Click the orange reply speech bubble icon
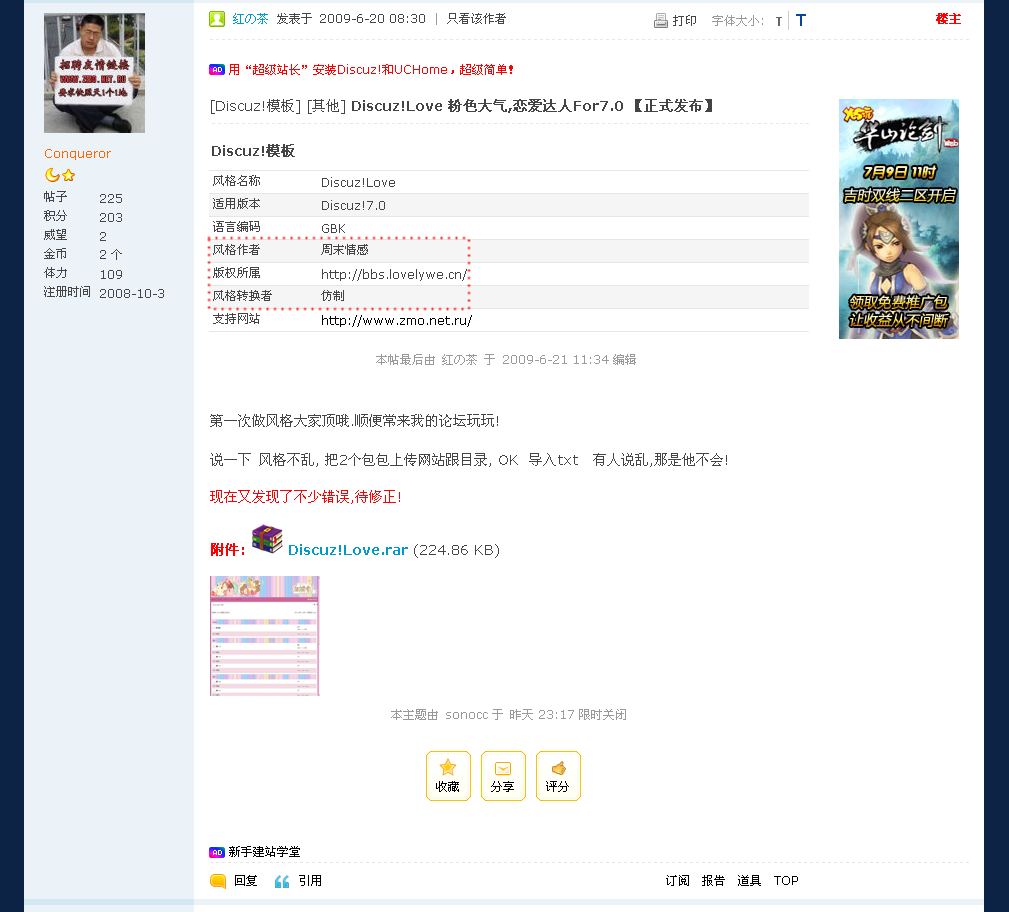Image resolution: width=1009 pixels, height=912 pixels. click(x=218, y=881)
